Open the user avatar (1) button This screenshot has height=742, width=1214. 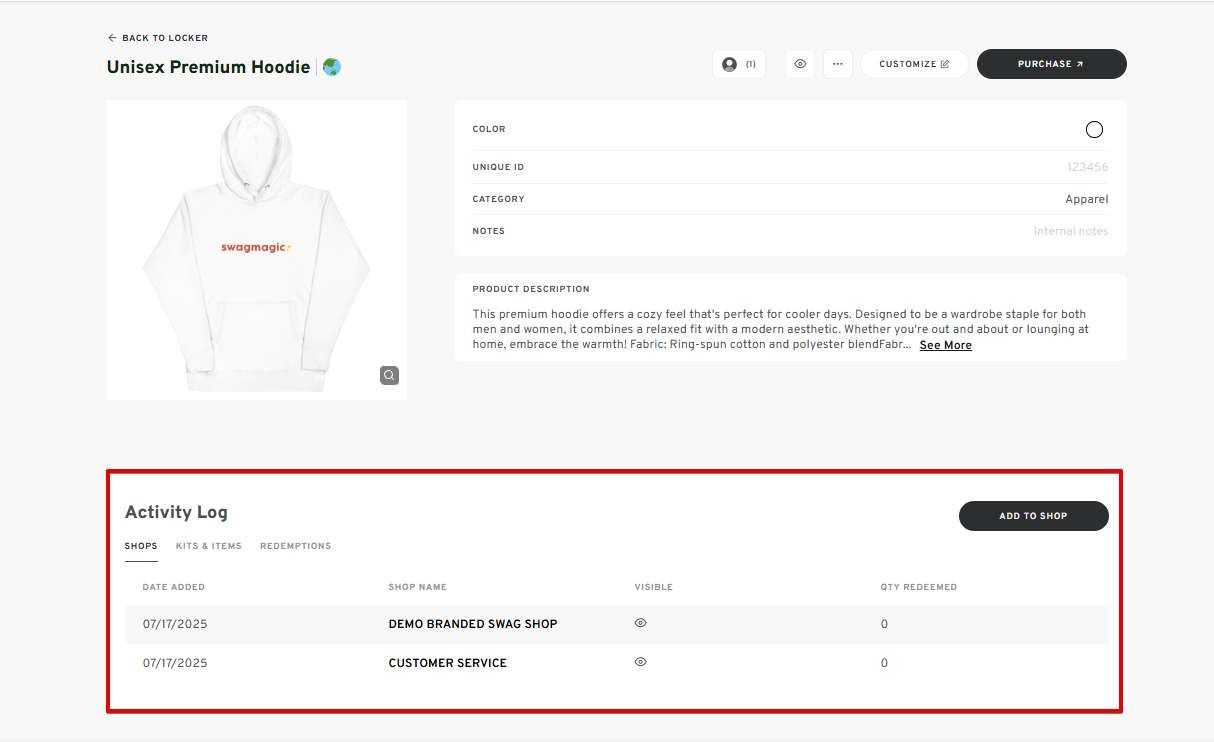[x=738, y=64]
